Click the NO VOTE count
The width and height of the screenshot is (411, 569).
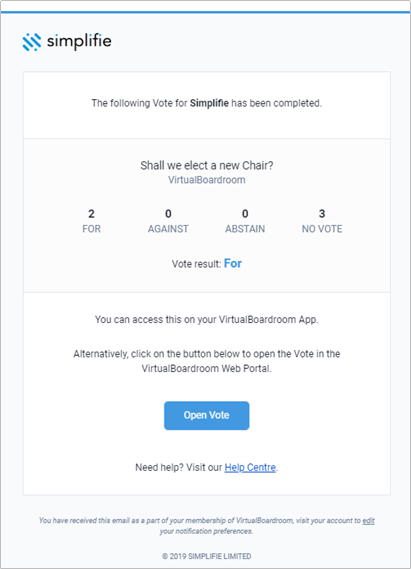(322, 214)
